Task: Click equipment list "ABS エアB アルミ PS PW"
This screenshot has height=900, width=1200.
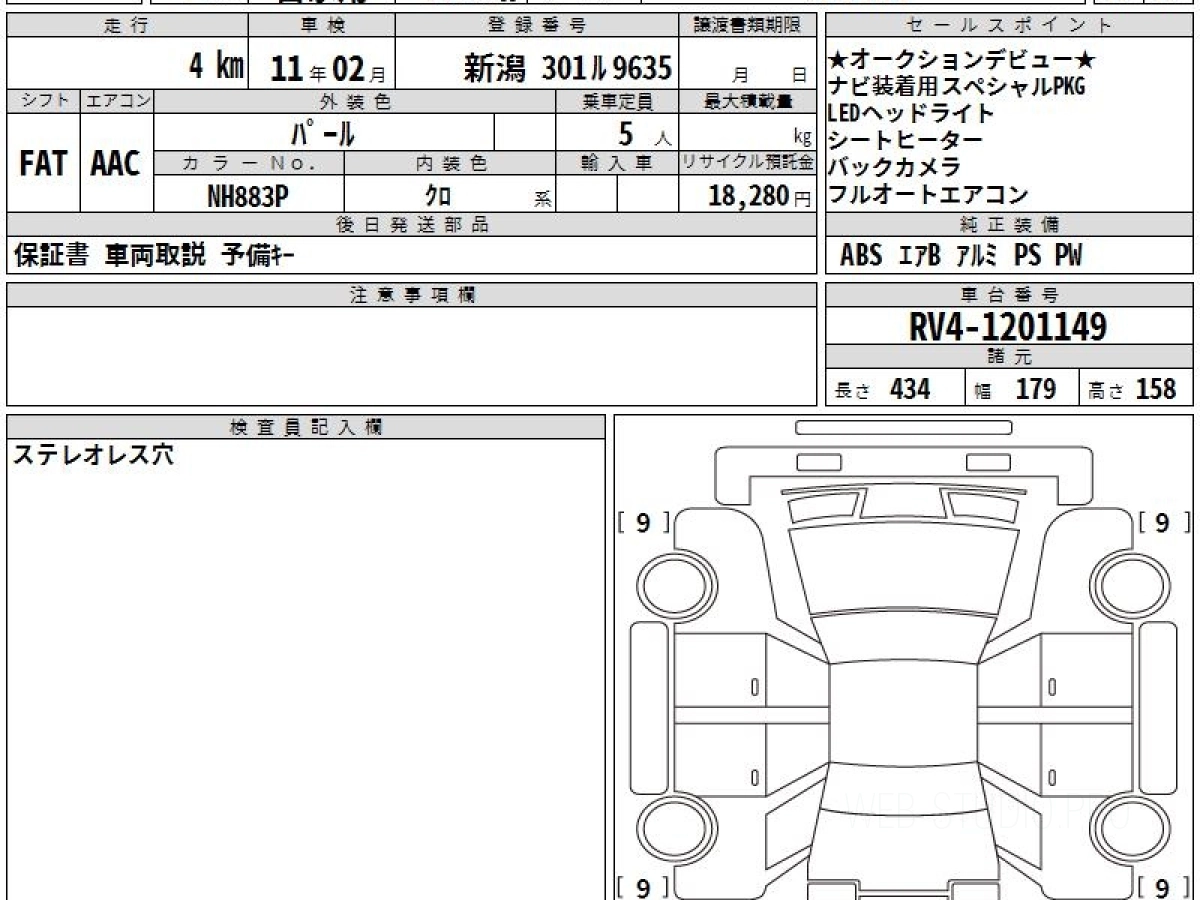Action: click(x=961, y=256)
